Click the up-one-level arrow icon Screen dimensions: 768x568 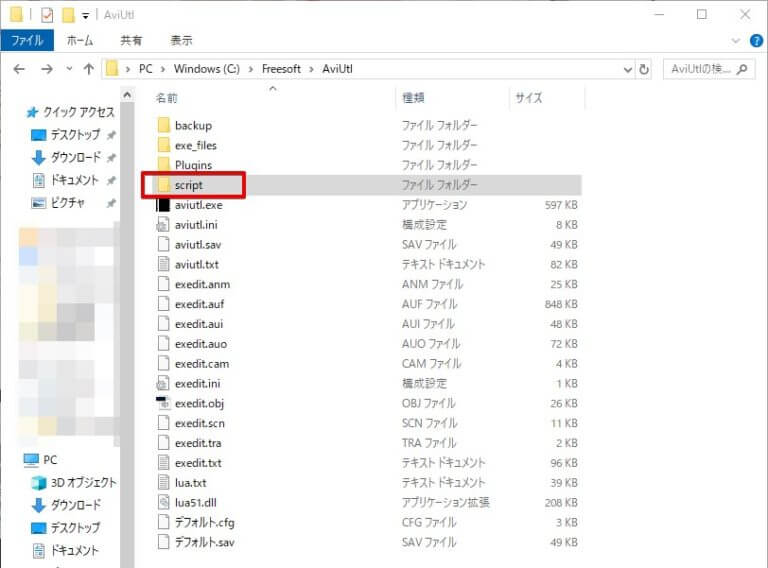89,69
